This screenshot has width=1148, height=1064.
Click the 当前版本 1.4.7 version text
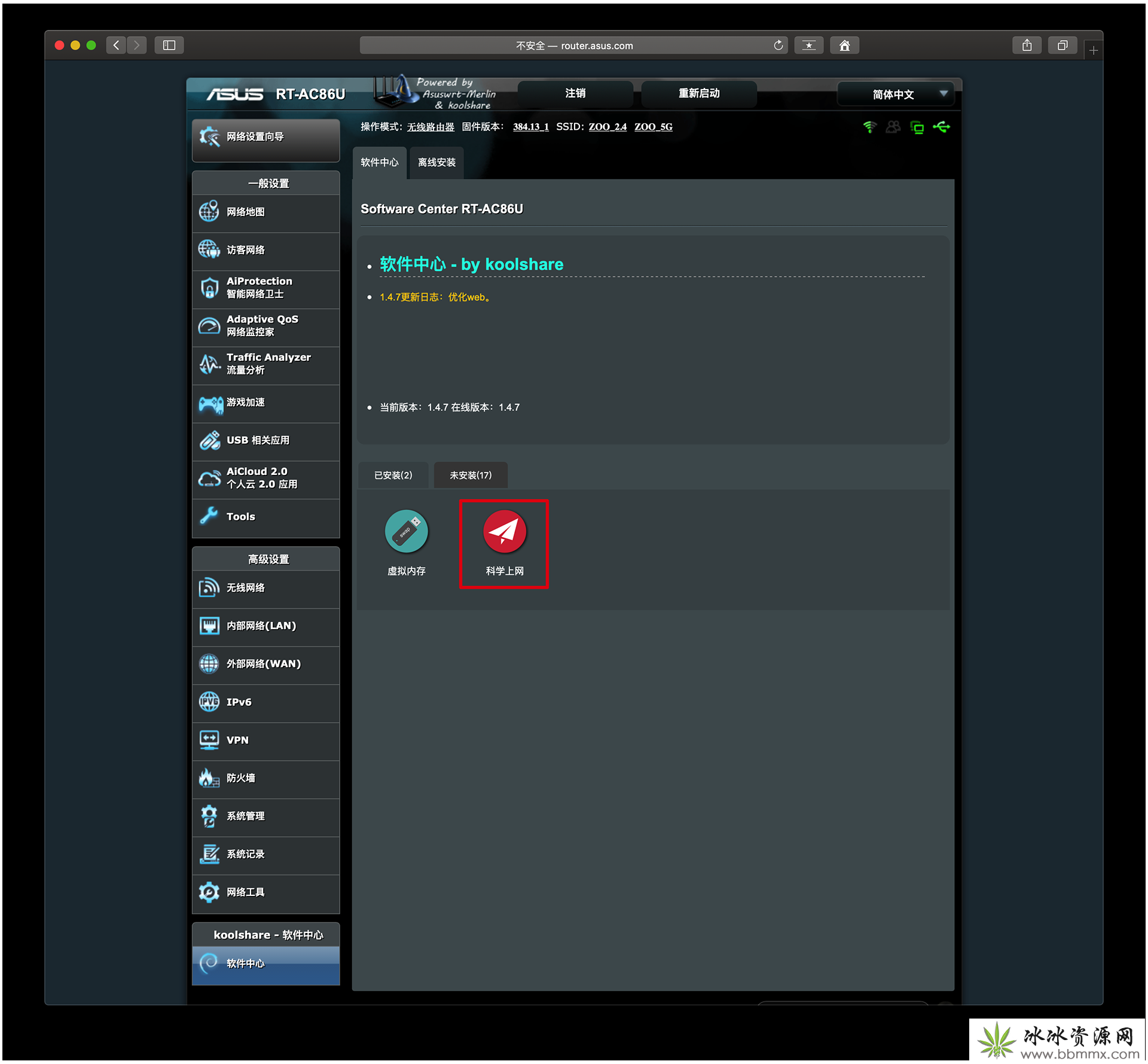[x=450, y=407]
